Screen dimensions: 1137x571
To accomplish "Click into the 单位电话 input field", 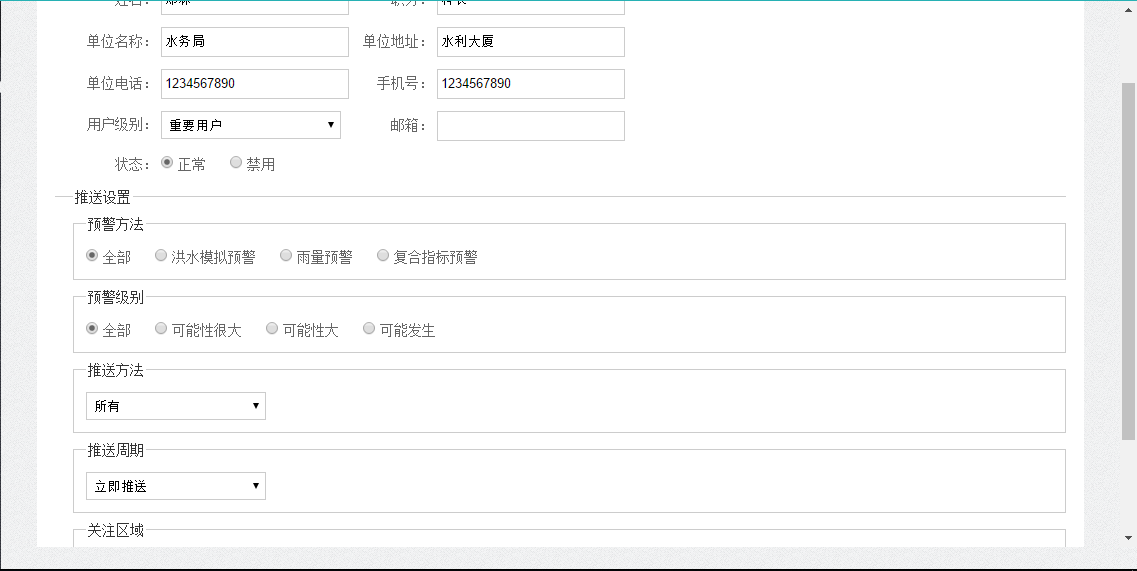I will tap(254, 84).
